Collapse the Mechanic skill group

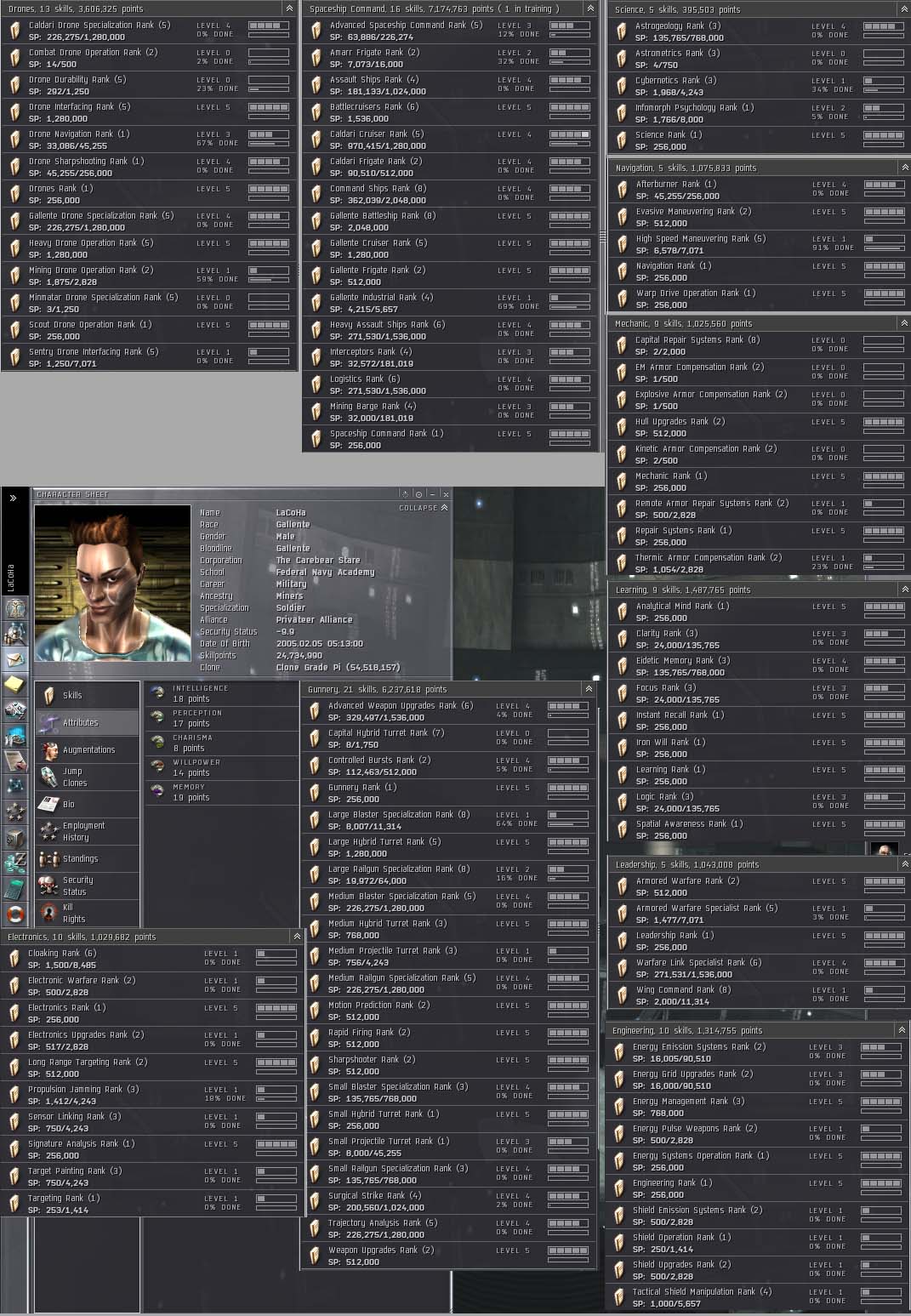[x=904, y=323]
